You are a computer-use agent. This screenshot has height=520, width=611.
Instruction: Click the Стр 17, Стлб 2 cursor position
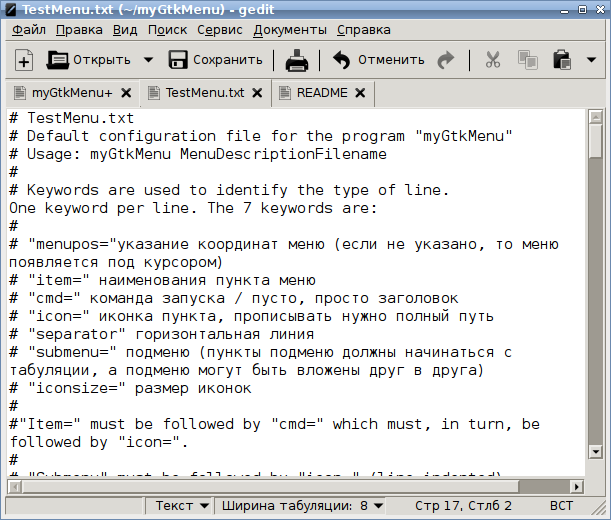pos(463,506)
